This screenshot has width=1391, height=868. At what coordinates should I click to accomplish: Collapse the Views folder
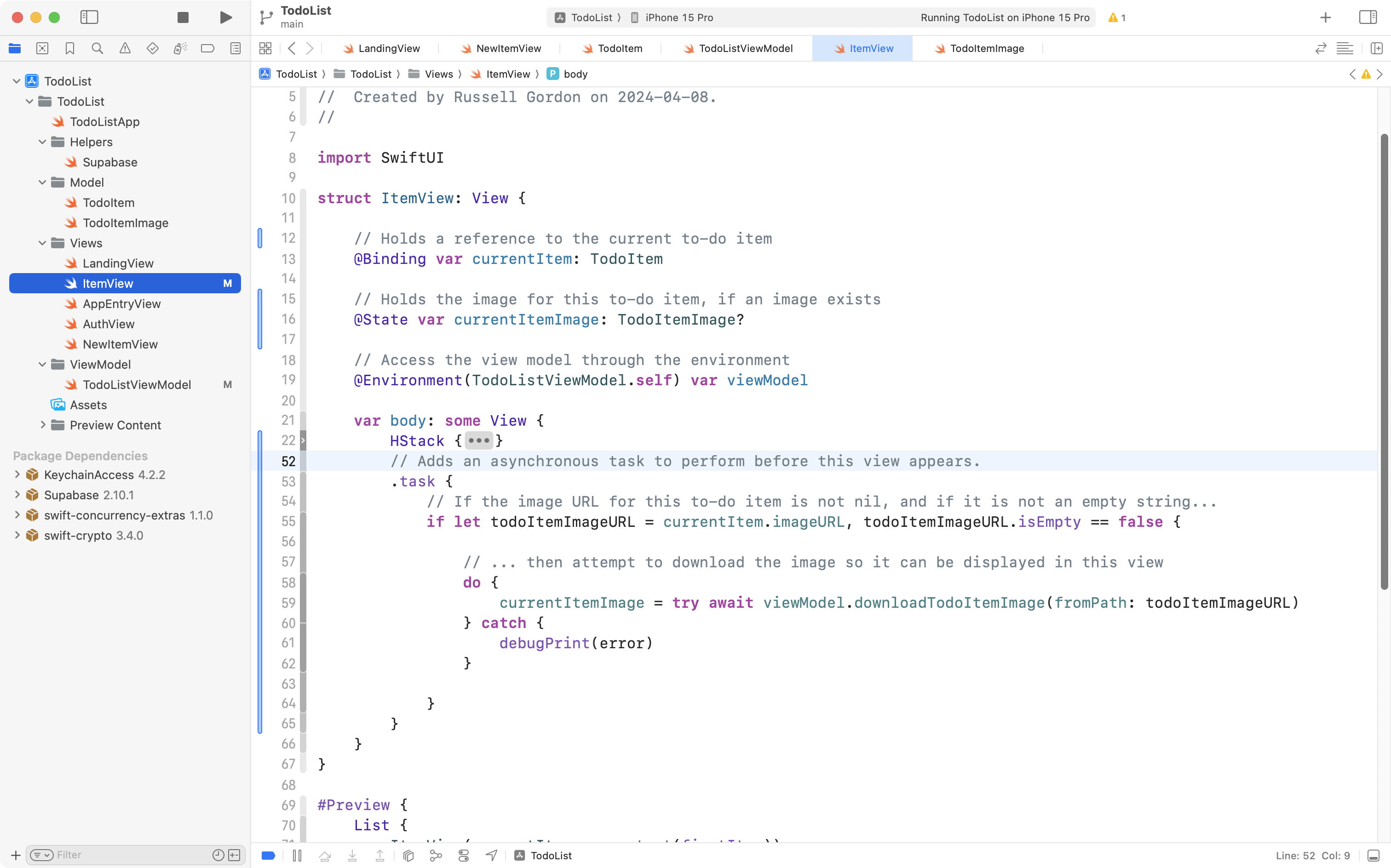(x=41, y=243)
